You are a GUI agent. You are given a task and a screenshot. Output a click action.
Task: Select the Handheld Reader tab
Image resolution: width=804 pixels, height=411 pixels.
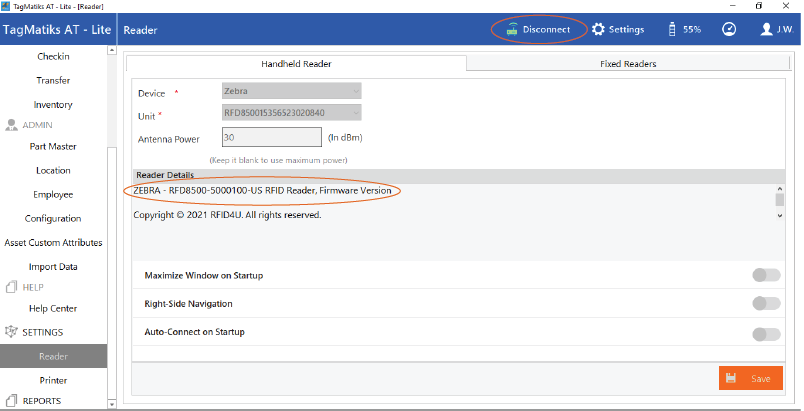coord(296,64)
